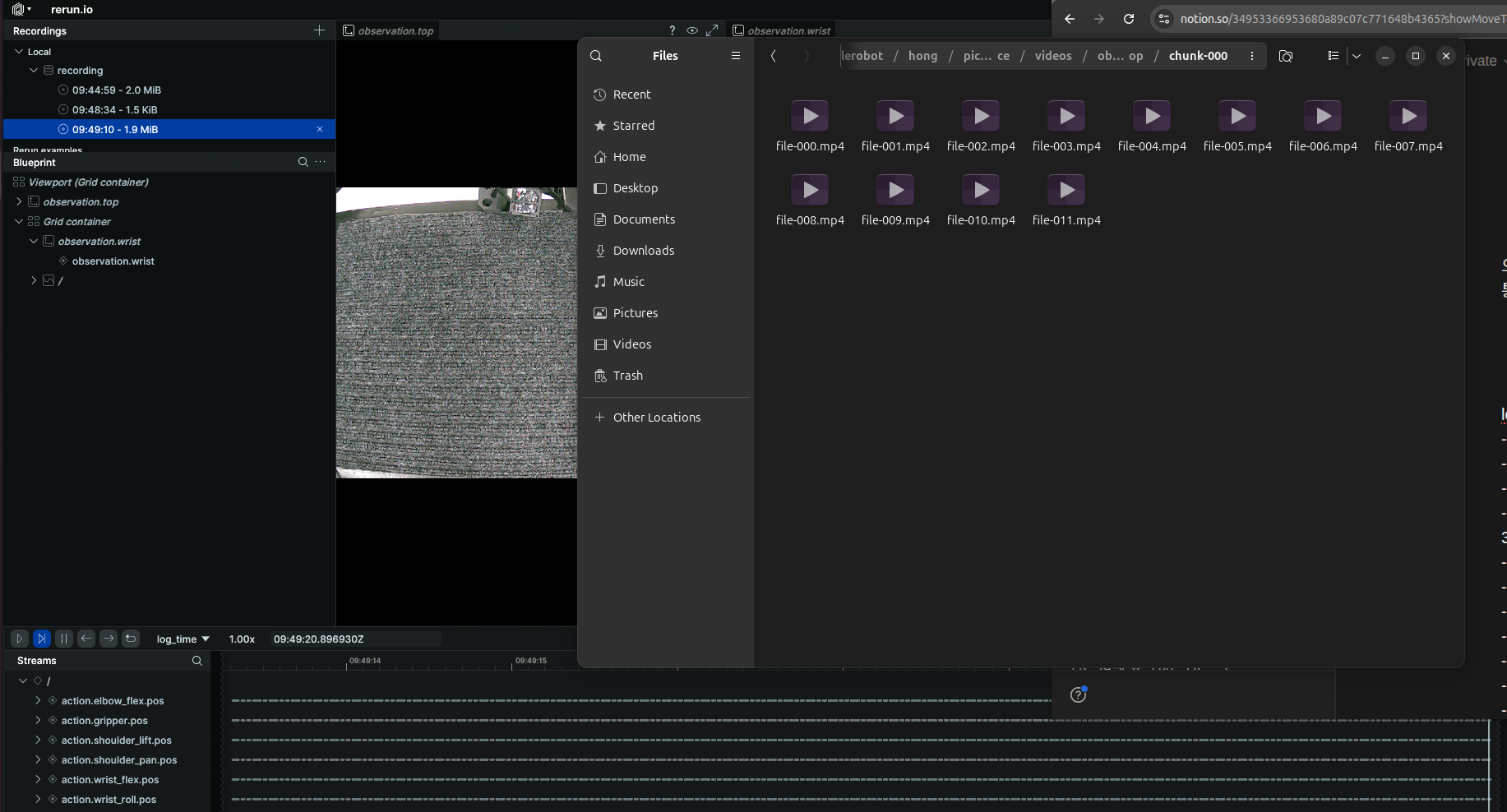
Task: Maximize the observation.top view
Action: click(x=712, y=30)
